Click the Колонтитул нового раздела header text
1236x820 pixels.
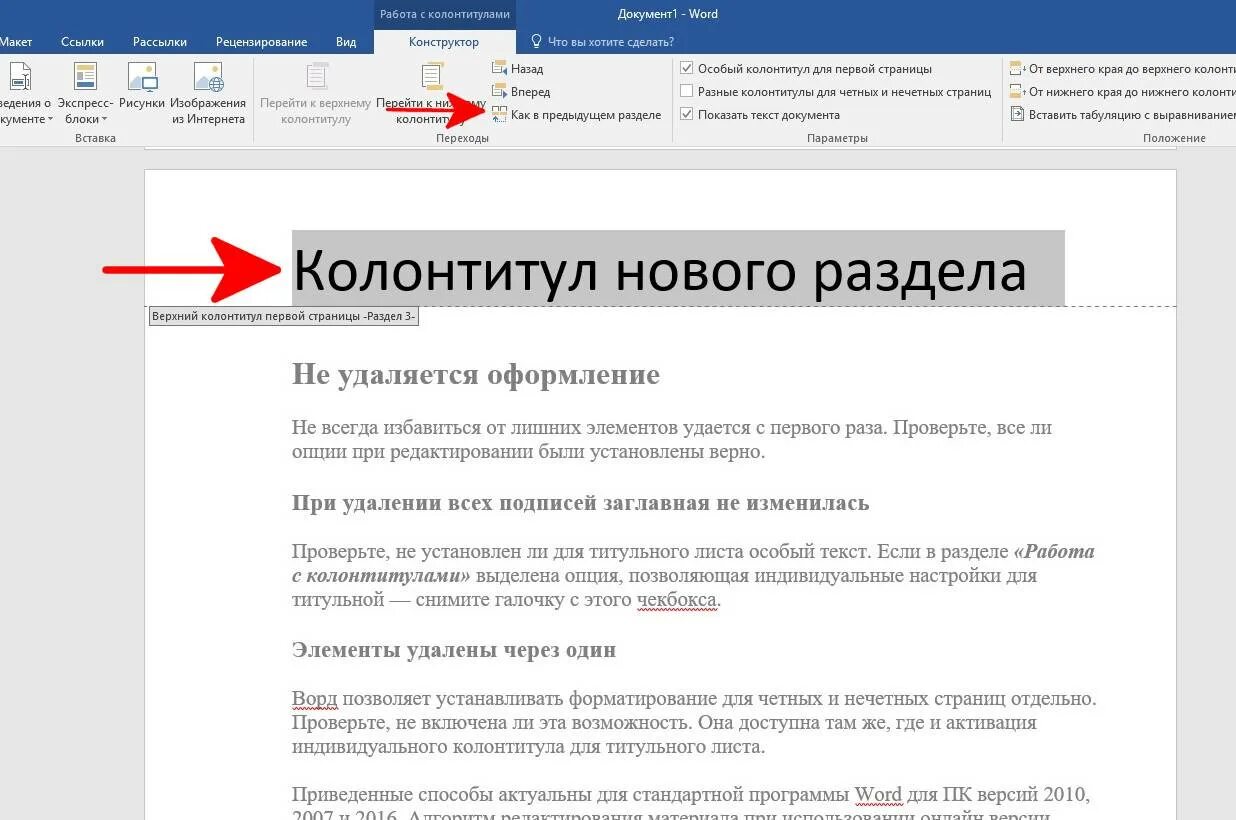pos(659,269)
